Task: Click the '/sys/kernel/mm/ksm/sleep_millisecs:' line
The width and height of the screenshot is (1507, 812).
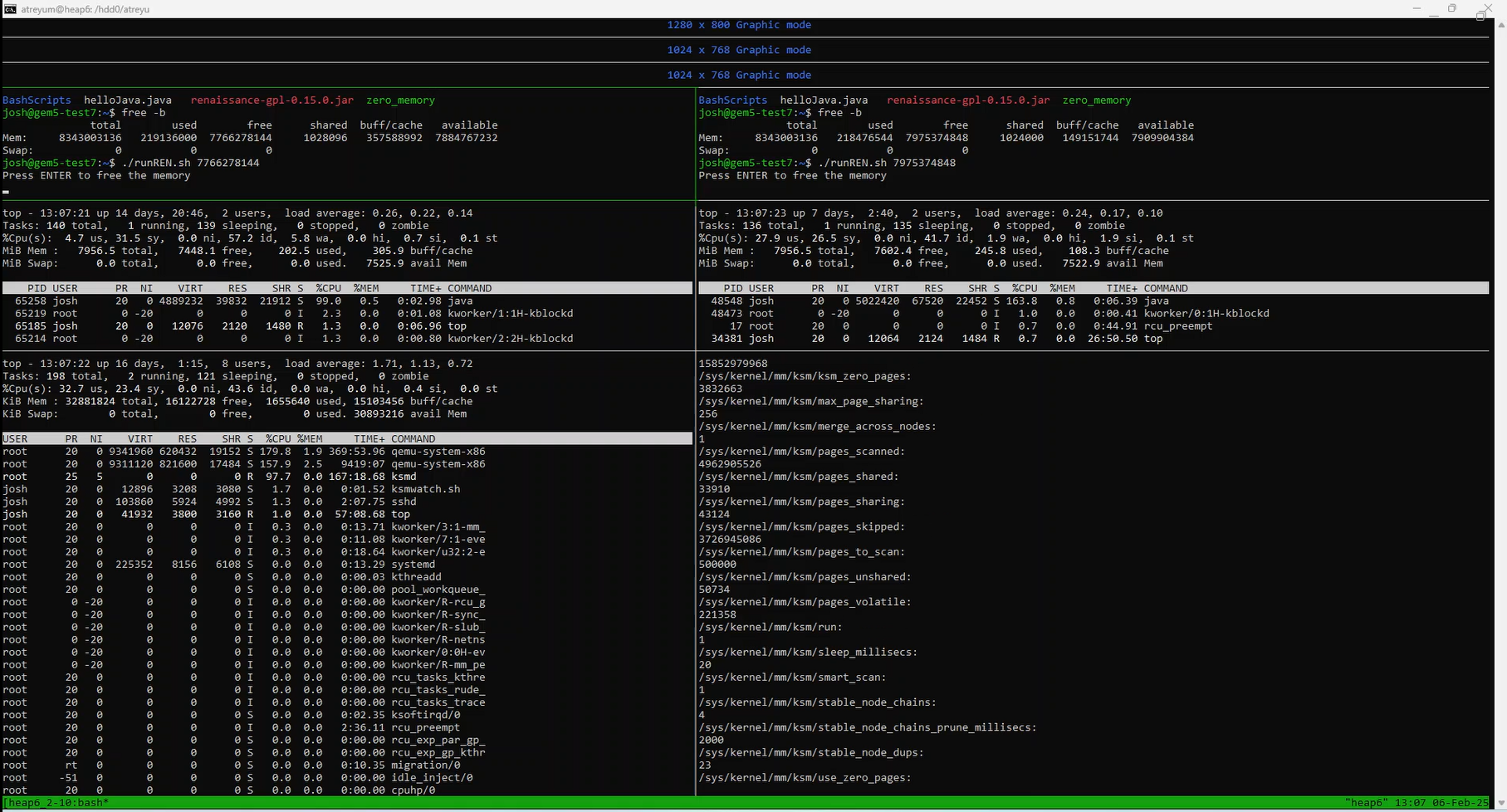Action: click(808, 653)
